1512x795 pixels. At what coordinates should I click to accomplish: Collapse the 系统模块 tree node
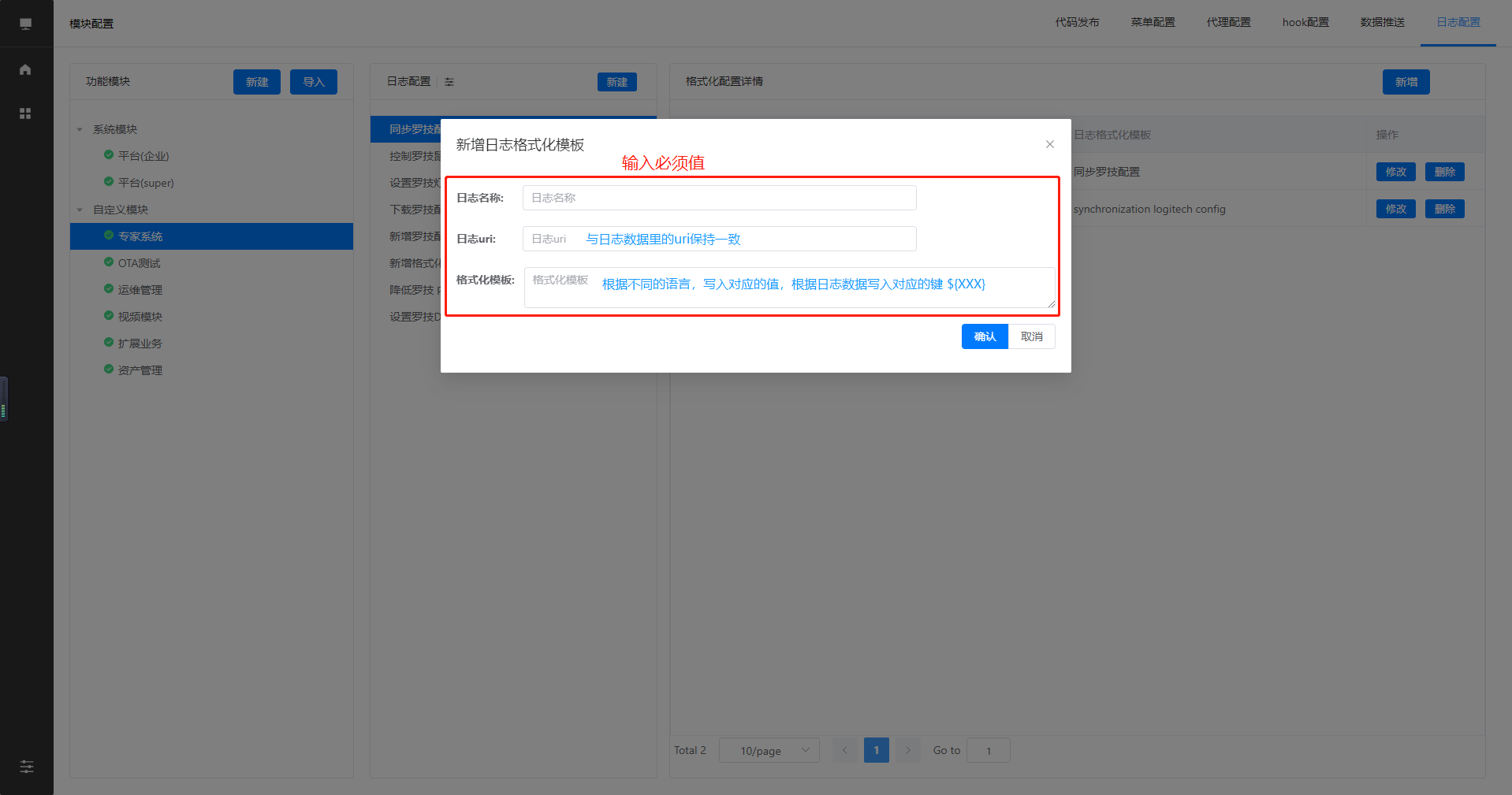(x=80, y=129)
